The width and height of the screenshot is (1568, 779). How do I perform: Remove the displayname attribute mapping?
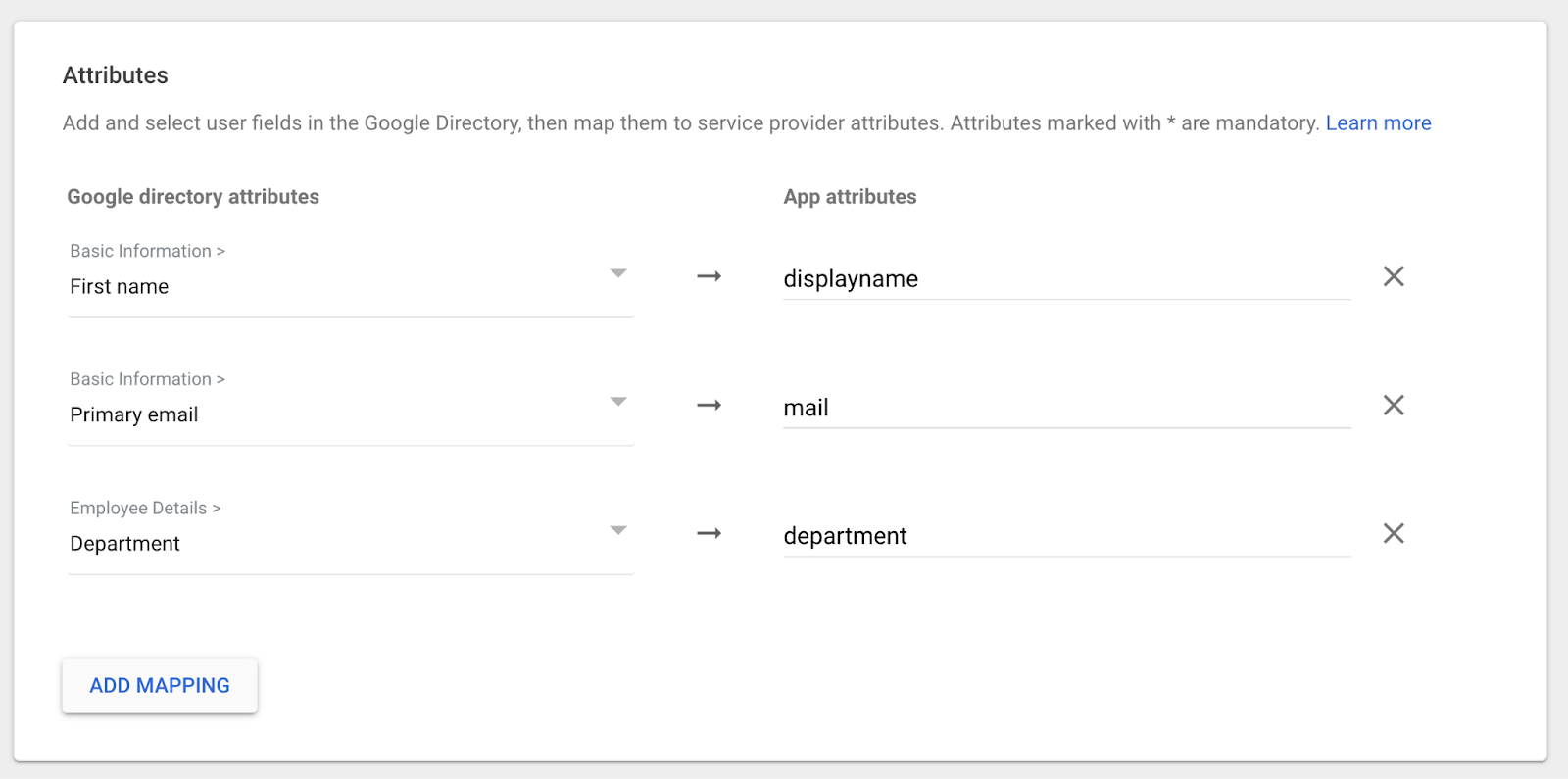(x=1393, y=276)
